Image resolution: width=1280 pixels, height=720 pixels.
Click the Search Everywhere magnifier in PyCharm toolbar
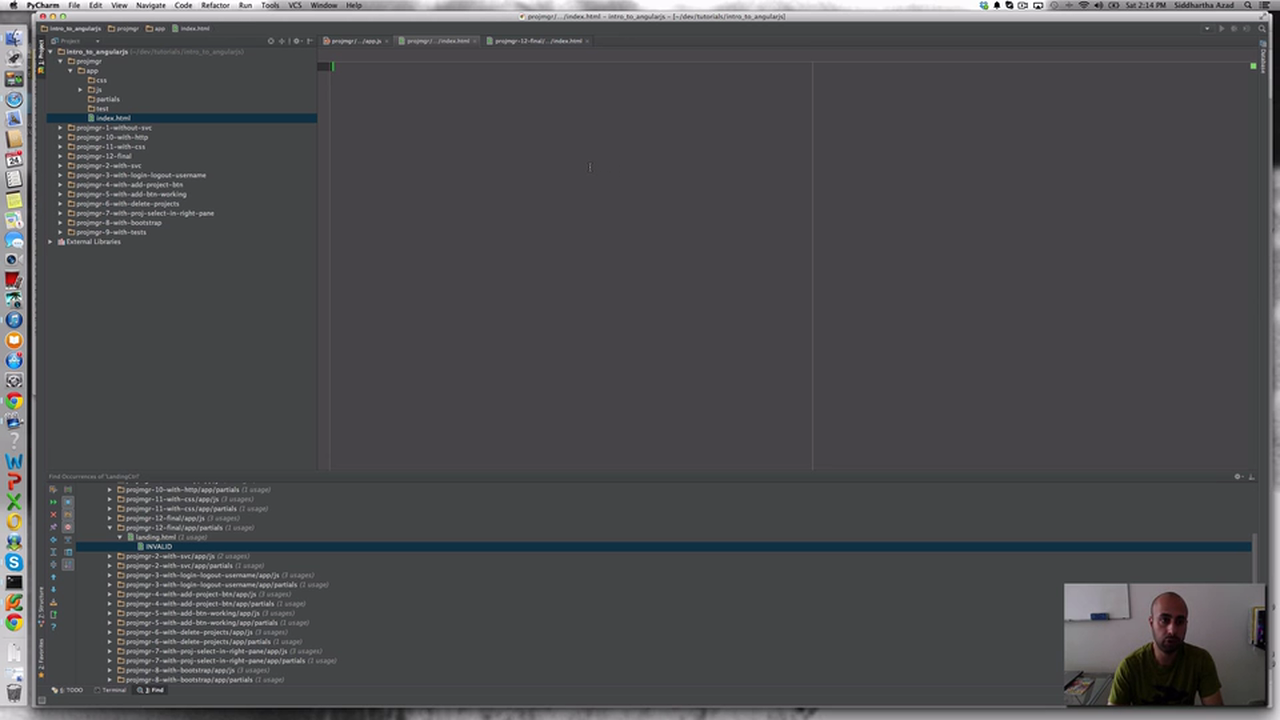pos(1262,28)
